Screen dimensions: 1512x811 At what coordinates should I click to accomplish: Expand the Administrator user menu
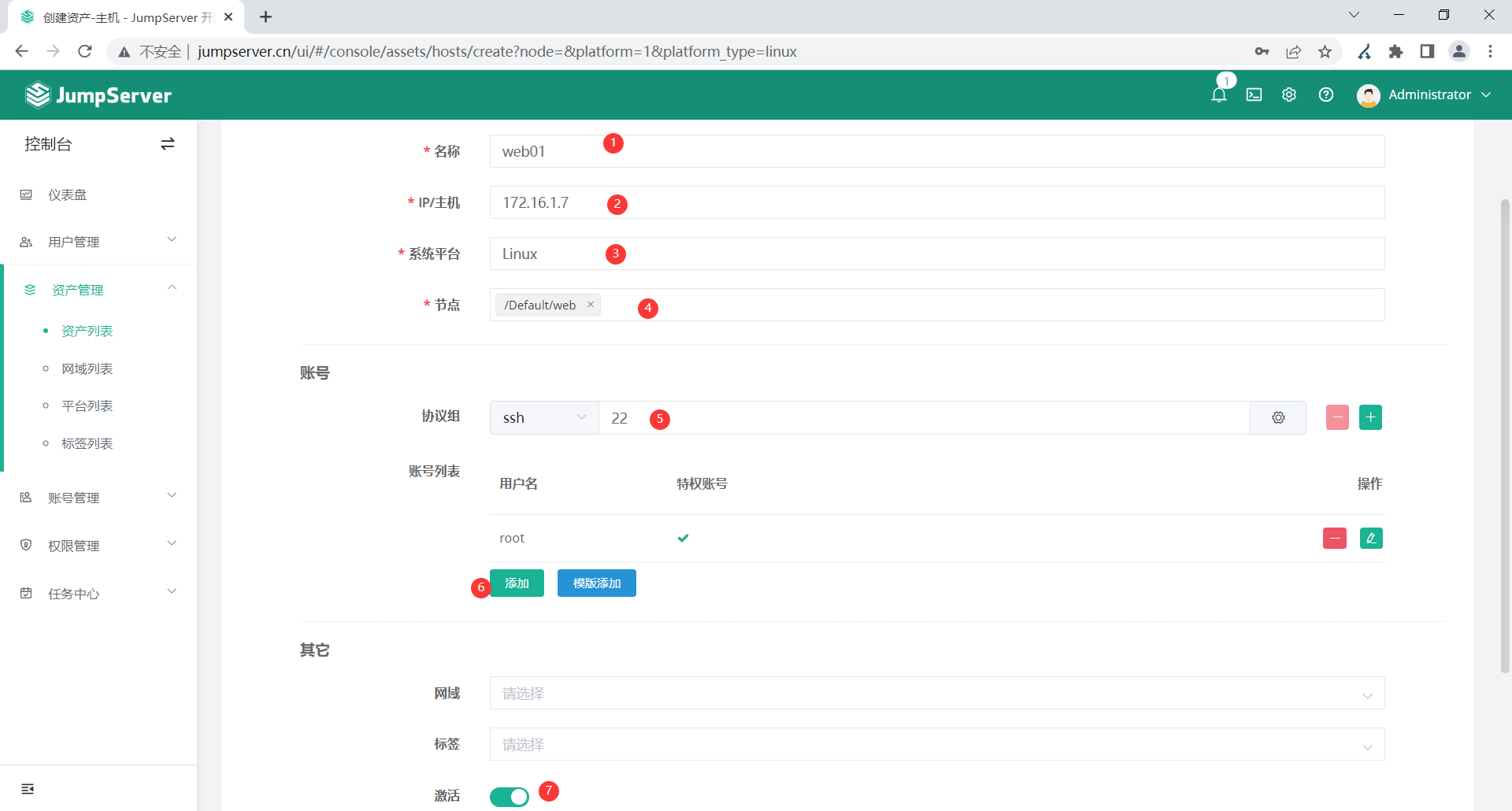click(1486, 94)
